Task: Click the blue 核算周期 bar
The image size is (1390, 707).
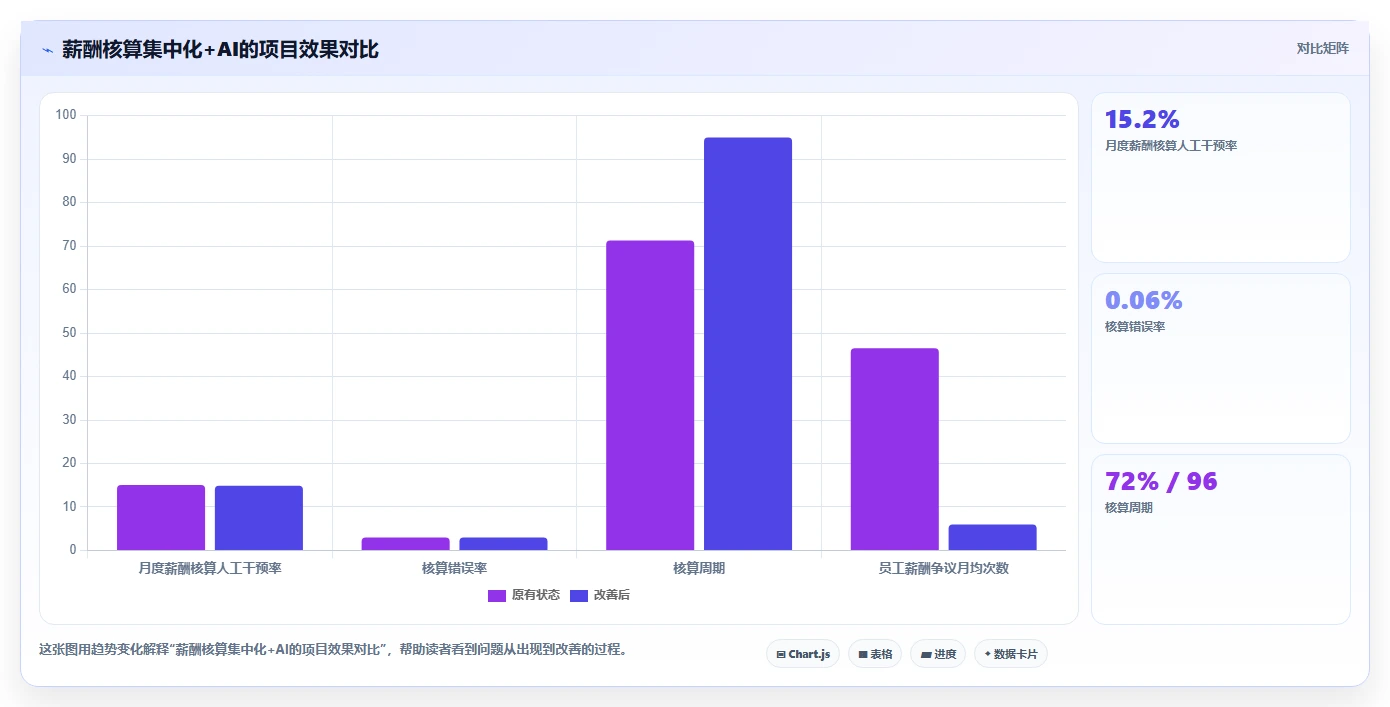Action: click(748, 344)
